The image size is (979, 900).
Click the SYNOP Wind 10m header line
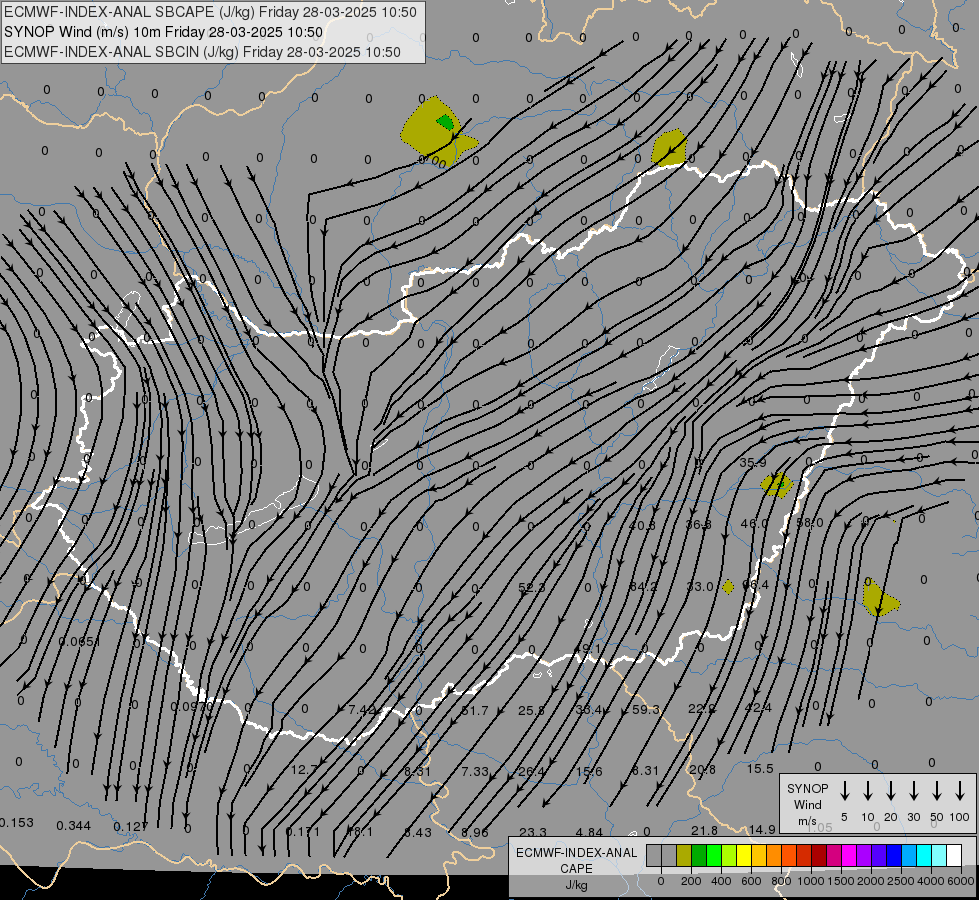tap(164, 32)
